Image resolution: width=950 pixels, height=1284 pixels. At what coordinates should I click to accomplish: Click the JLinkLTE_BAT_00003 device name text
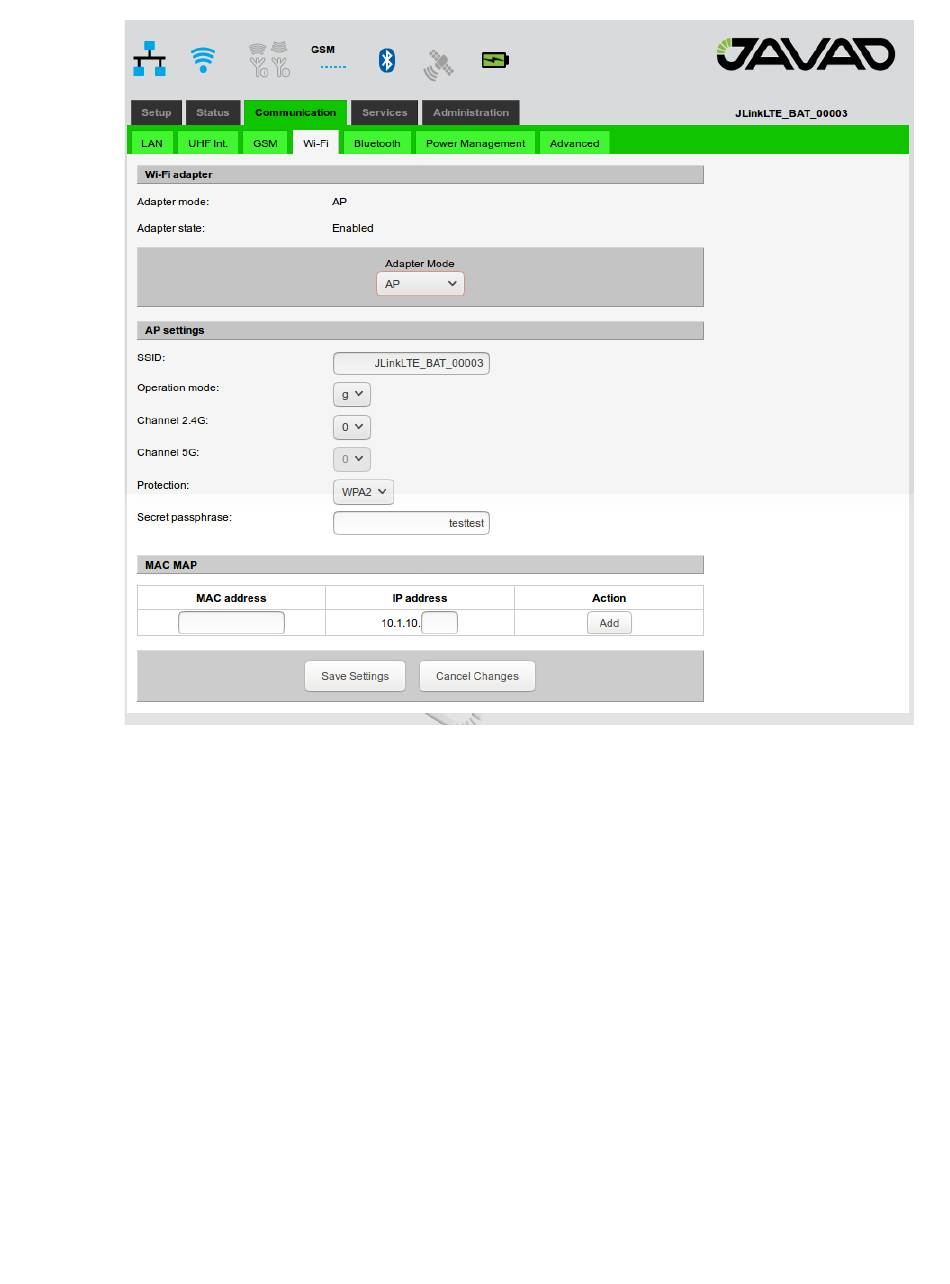pos(791,113)
